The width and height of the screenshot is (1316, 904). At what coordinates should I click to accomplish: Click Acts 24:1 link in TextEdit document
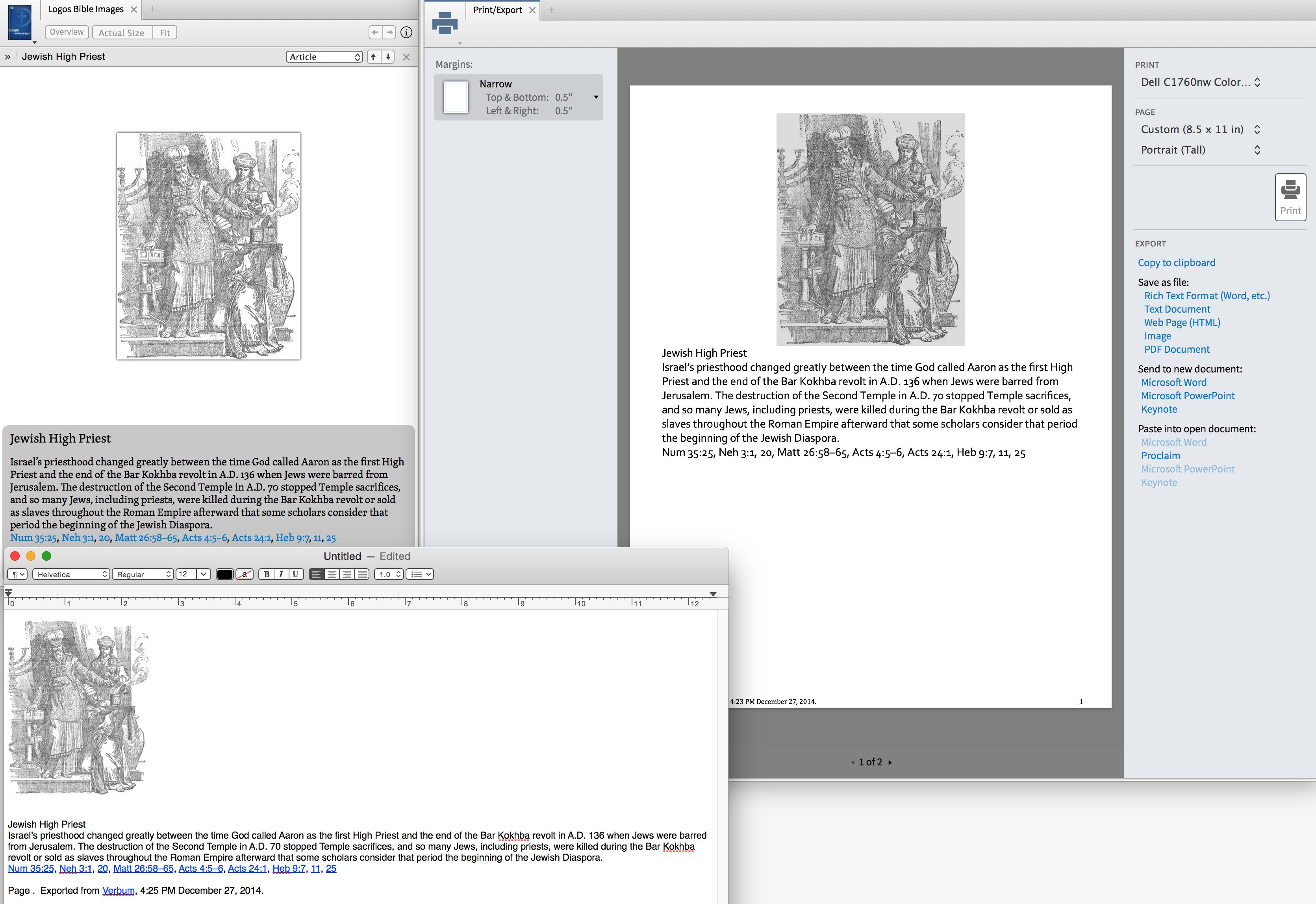tap(247, 868)
